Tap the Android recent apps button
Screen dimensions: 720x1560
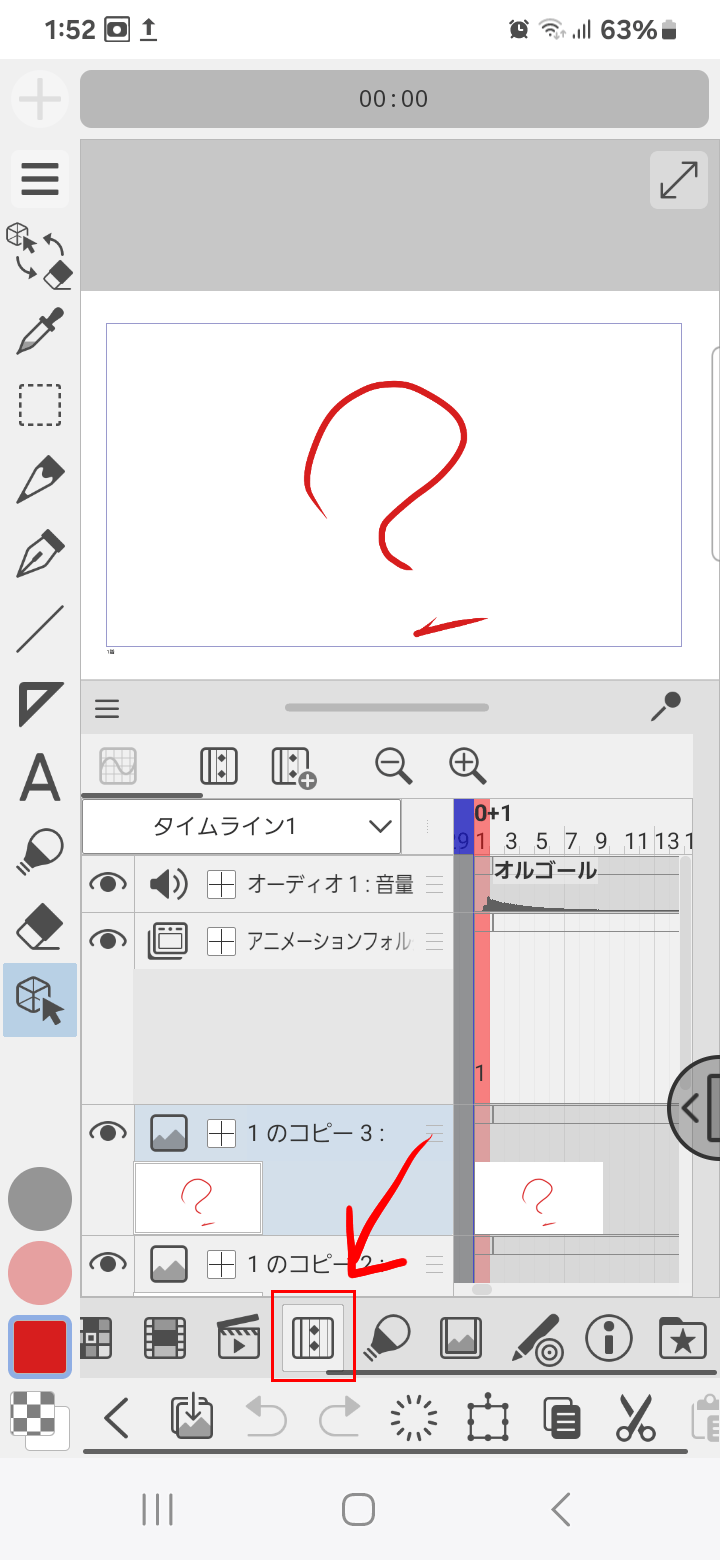click(x=158, y=1509)
